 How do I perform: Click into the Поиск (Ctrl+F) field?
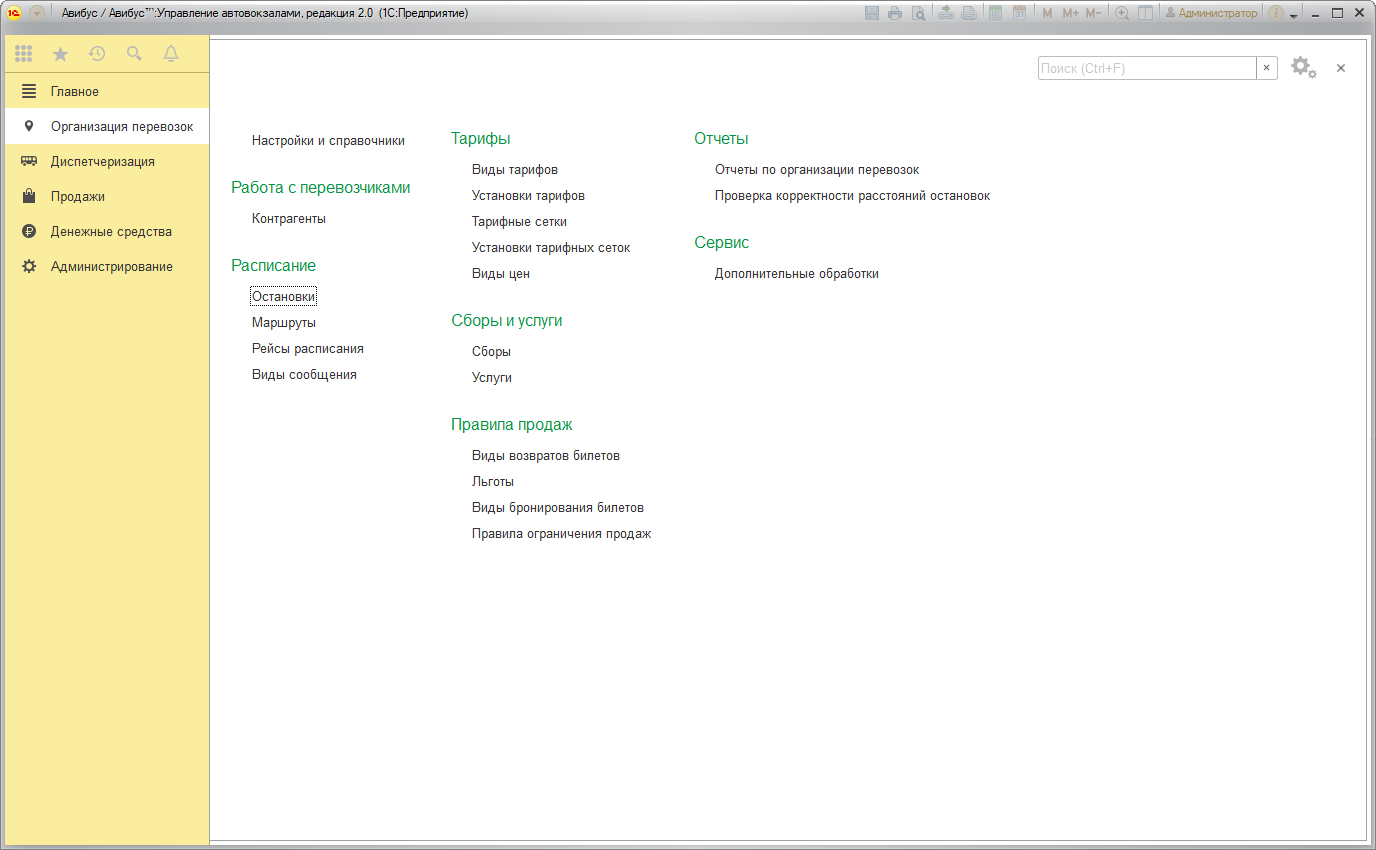coord(1146,68)
